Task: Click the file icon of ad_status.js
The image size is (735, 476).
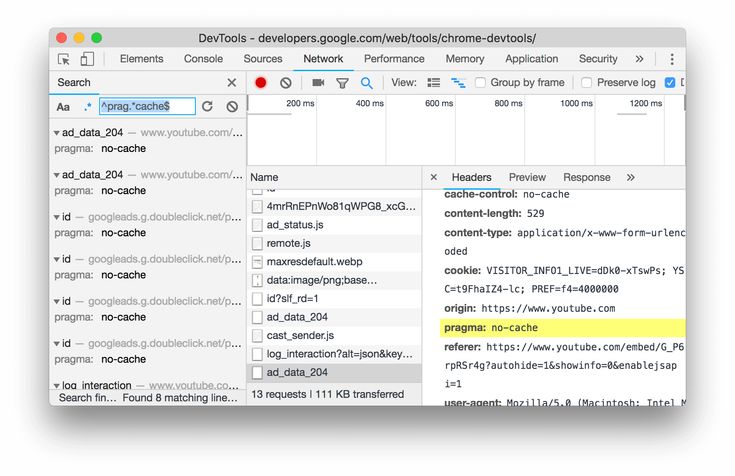Action: point(257,225)
